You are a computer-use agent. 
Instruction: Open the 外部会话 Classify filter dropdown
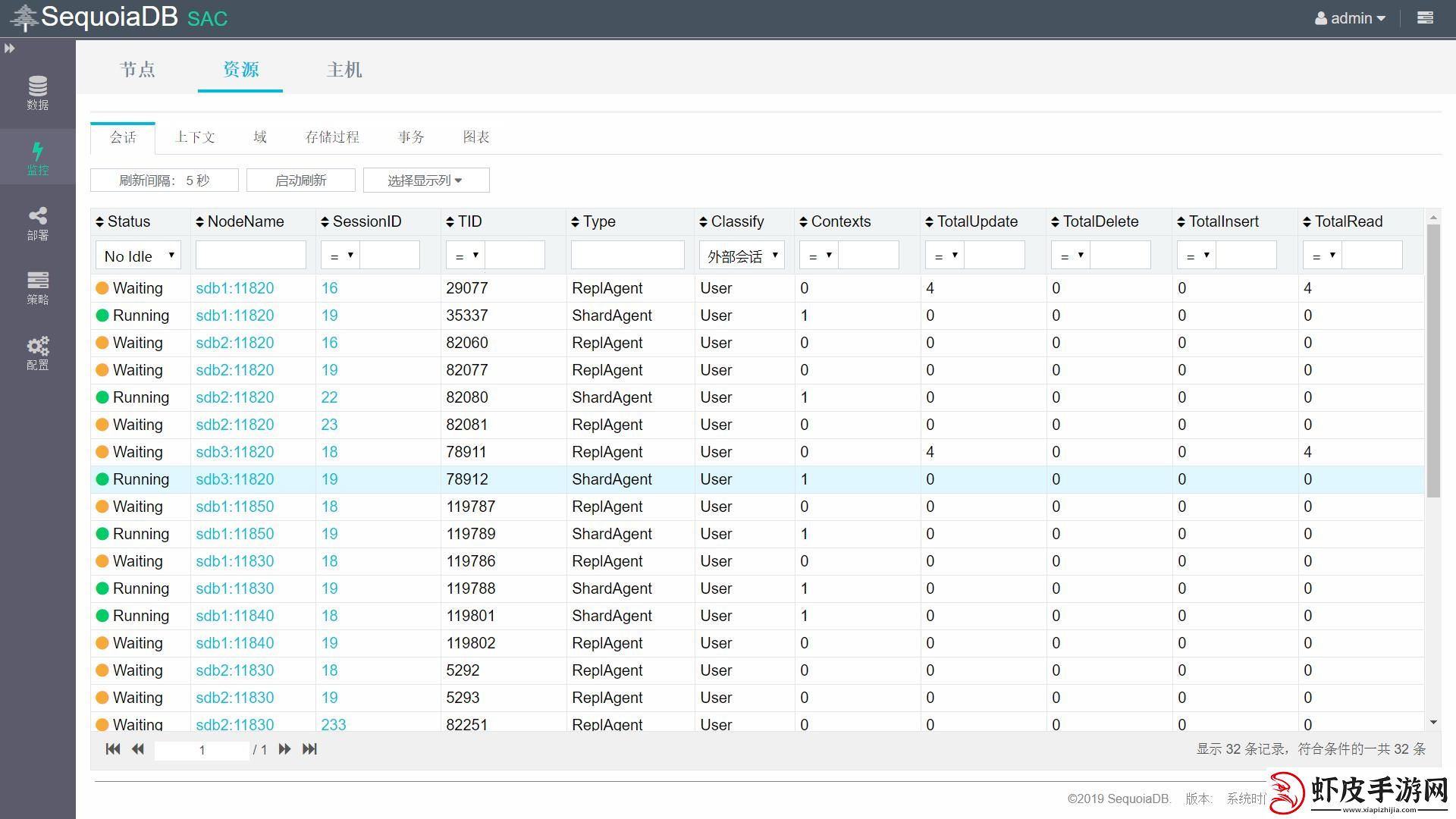point(742,256)
